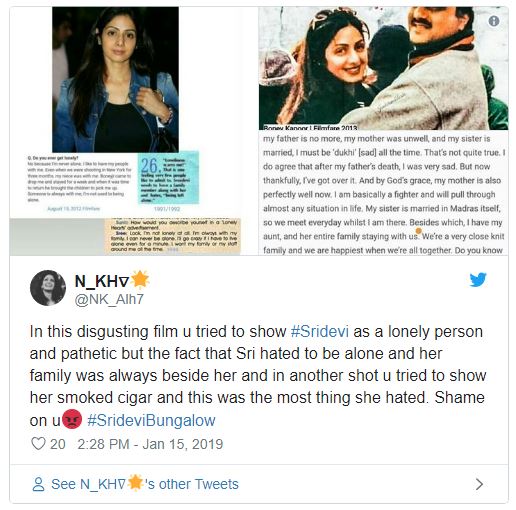The width and height of the screenshot is (516, 510).
Task: Expand other tweets using the right chevron arrow
Action: pos(479,484)
